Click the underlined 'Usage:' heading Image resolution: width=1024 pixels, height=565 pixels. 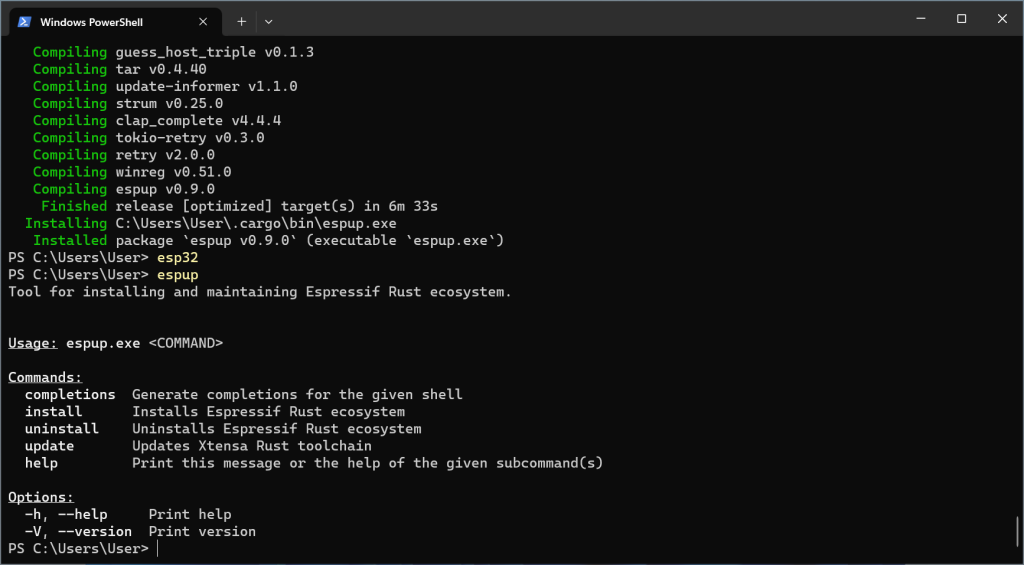pyautogui.click(x=33, y=343)
